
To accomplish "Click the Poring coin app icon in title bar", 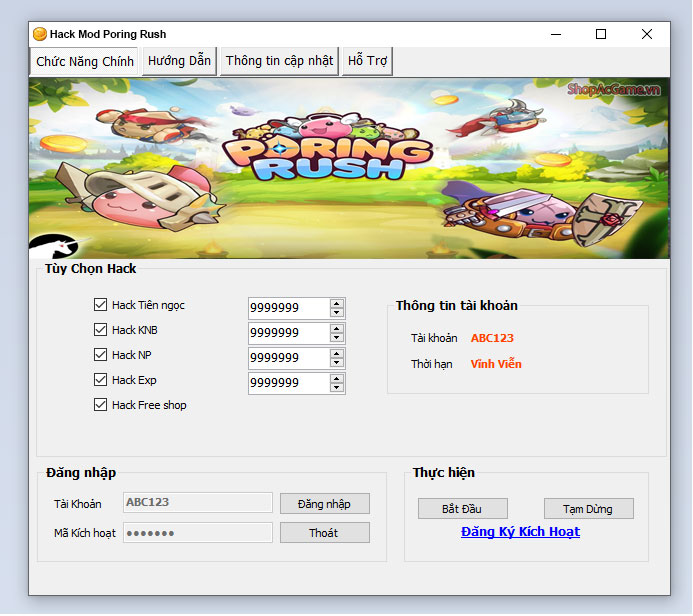I will tap(40, 34).
